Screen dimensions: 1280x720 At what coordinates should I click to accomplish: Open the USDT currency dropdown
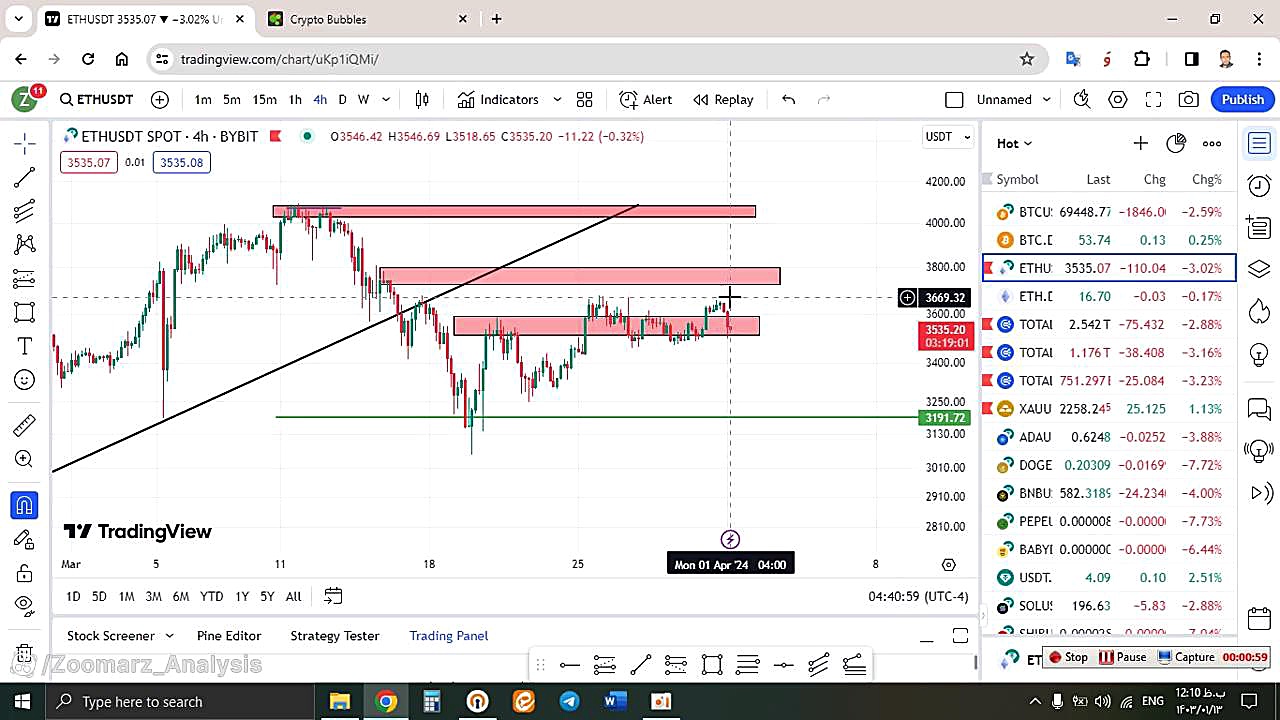(948, 136)
